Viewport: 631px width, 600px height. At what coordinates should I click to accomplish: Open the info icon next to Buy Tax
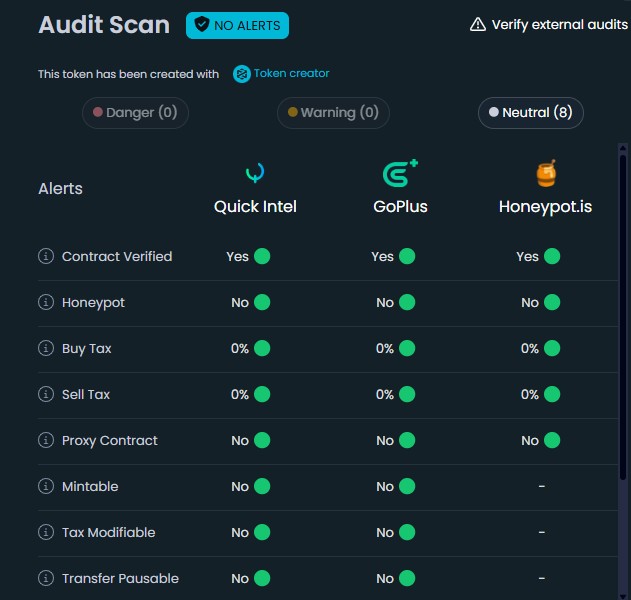[x=46, y=348]
